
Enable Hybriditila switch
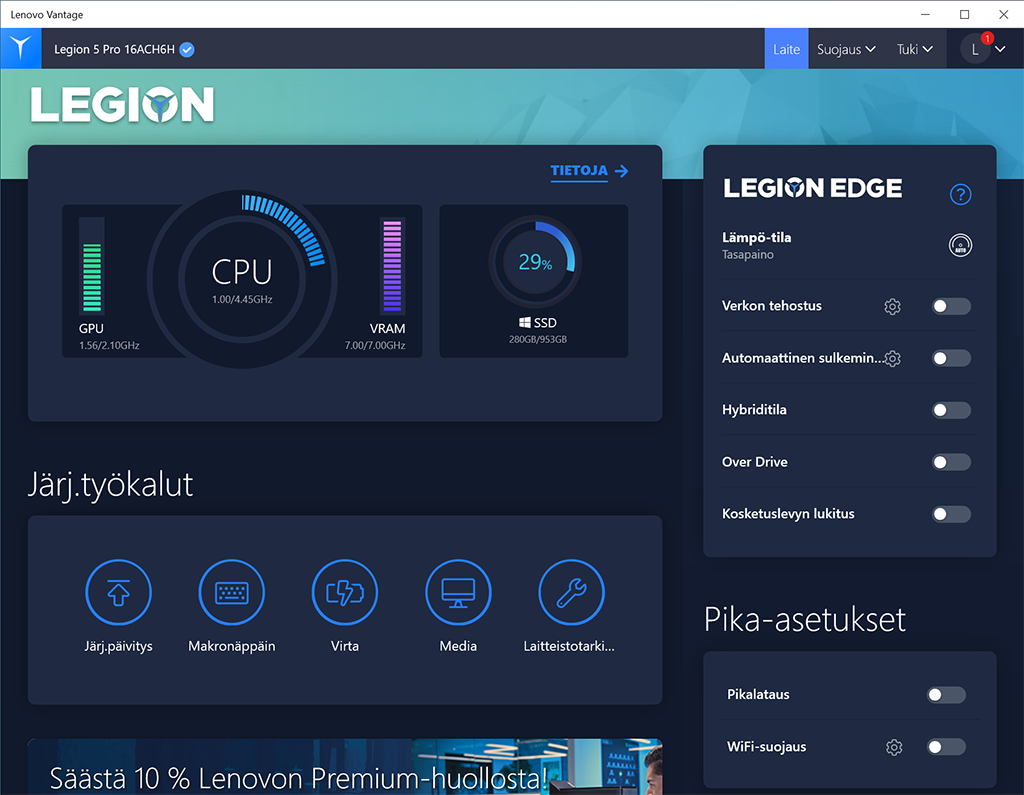click(951, 410)
